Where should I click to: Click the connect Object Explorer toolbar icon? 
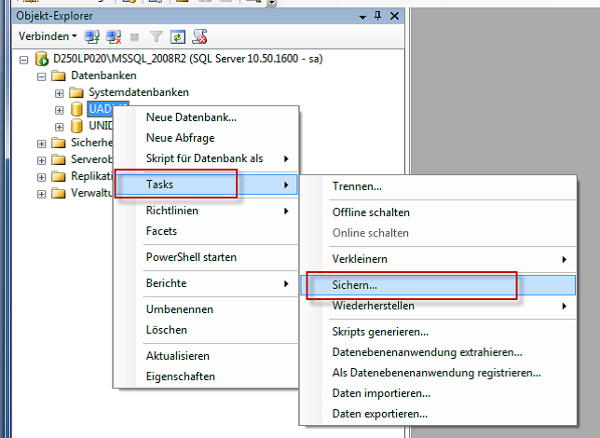coord(92,37)
